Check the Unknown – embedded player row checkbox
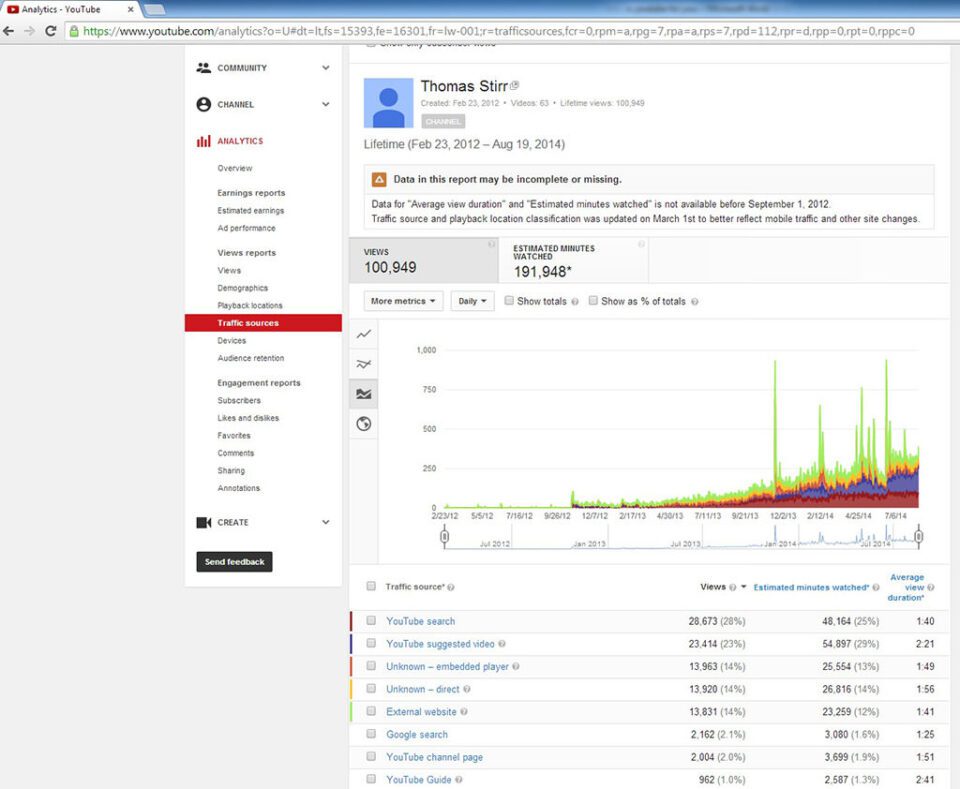This screenshot has width=960, height=789. coord(371,666)
